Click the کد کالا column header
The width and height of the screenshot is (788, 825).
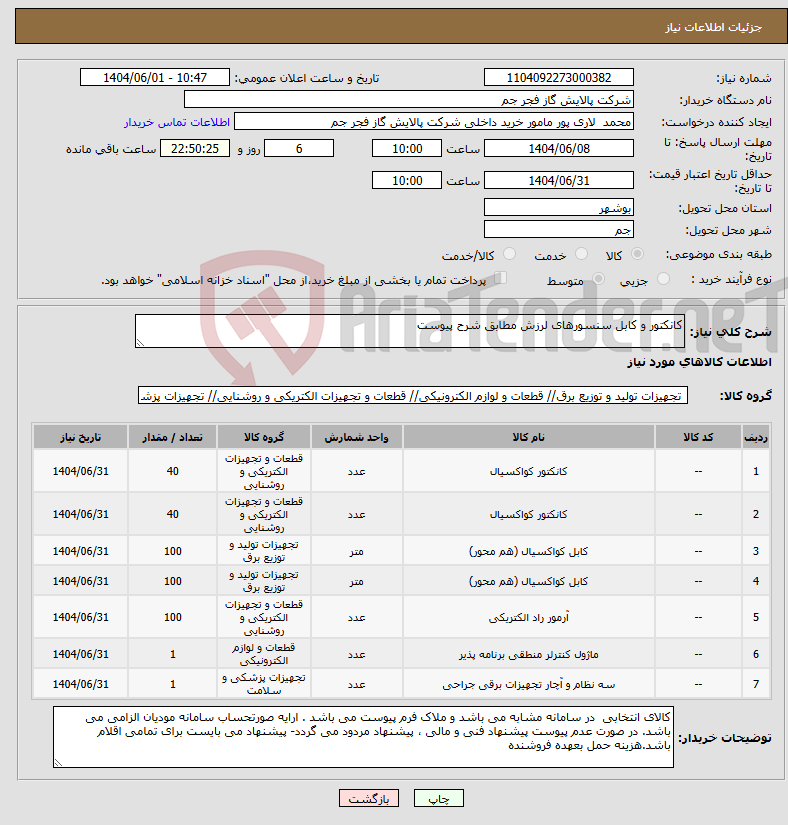pos(698,437)
